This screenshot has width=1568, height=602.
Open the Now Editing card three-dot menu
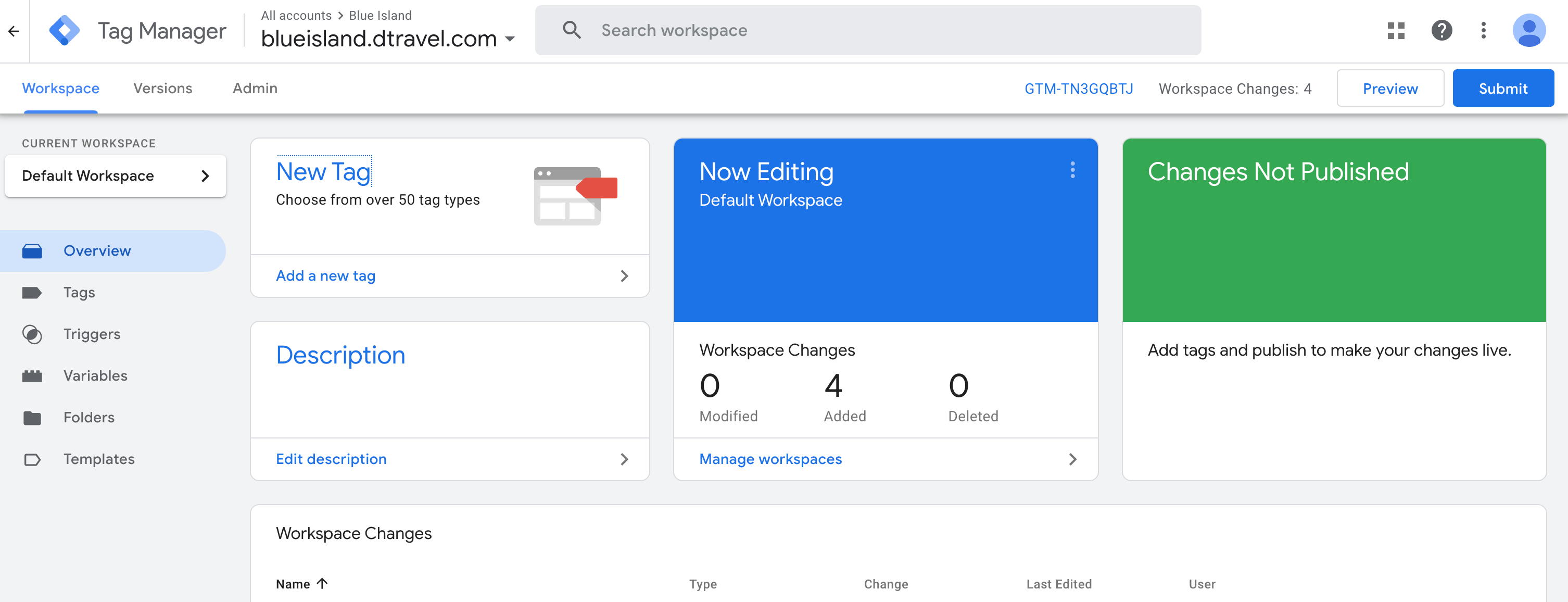(1072, 170)
